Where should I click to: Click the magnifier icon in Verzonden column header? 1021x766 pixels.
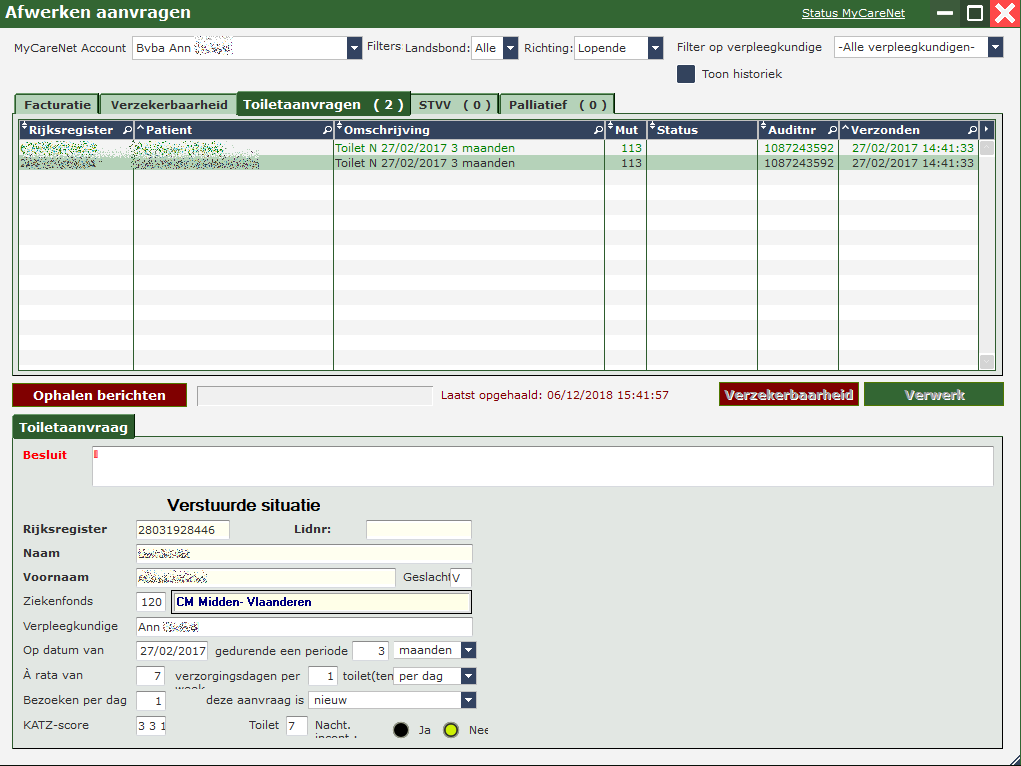pos(971,130)
